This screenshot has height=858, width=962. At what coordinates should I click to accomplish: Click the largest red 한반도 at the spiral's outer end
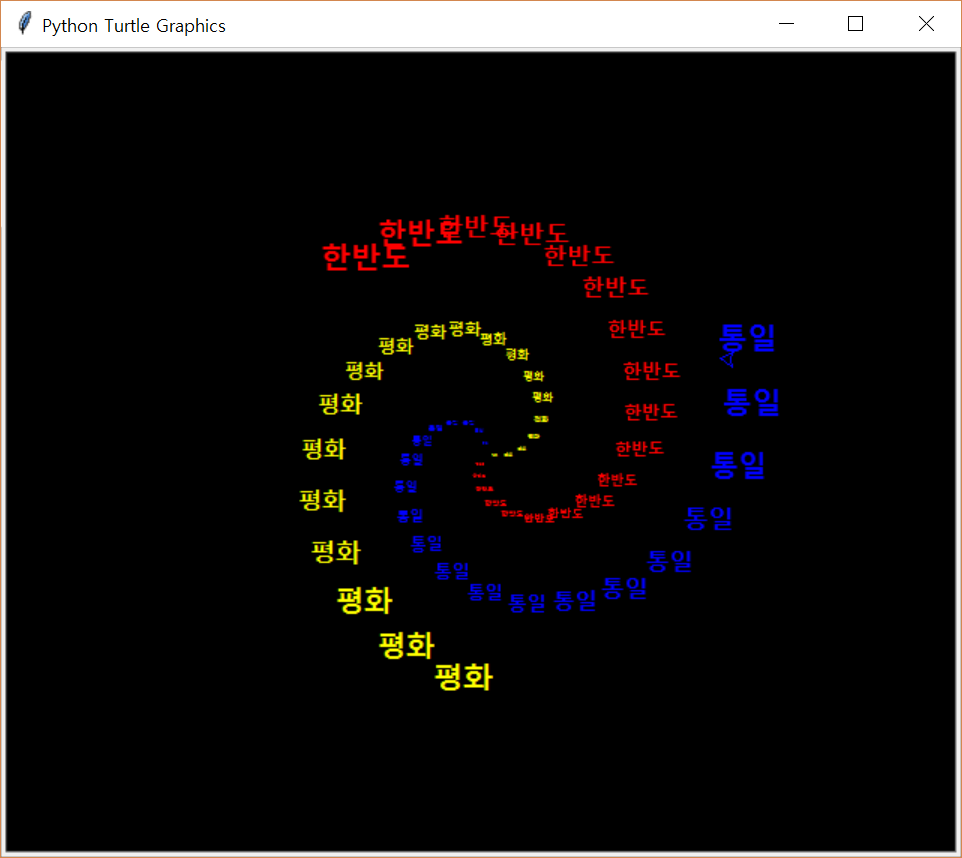pos(365,256)
